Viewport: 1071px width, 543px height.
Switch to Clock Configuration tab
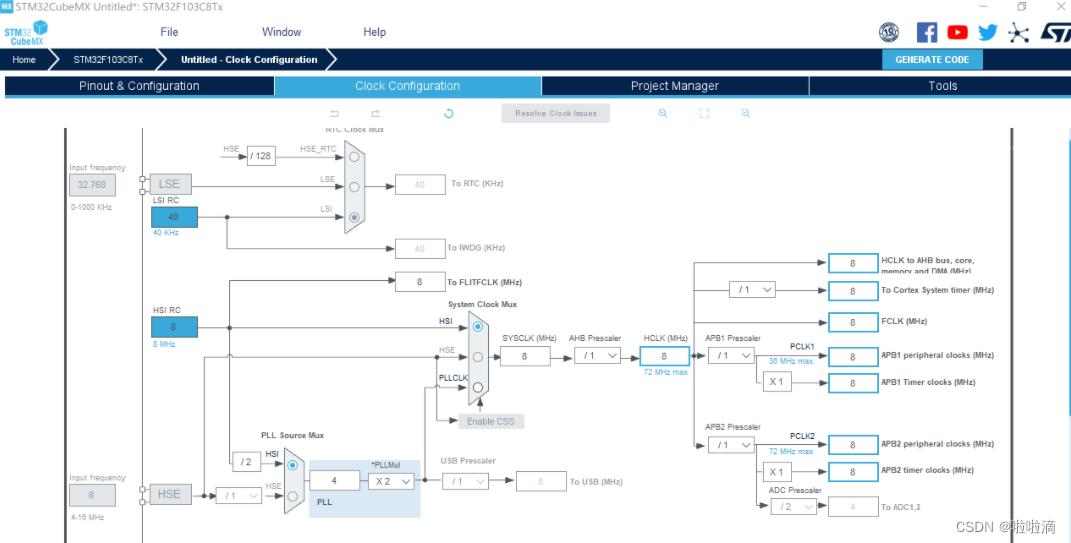click(x=408, y=86)
